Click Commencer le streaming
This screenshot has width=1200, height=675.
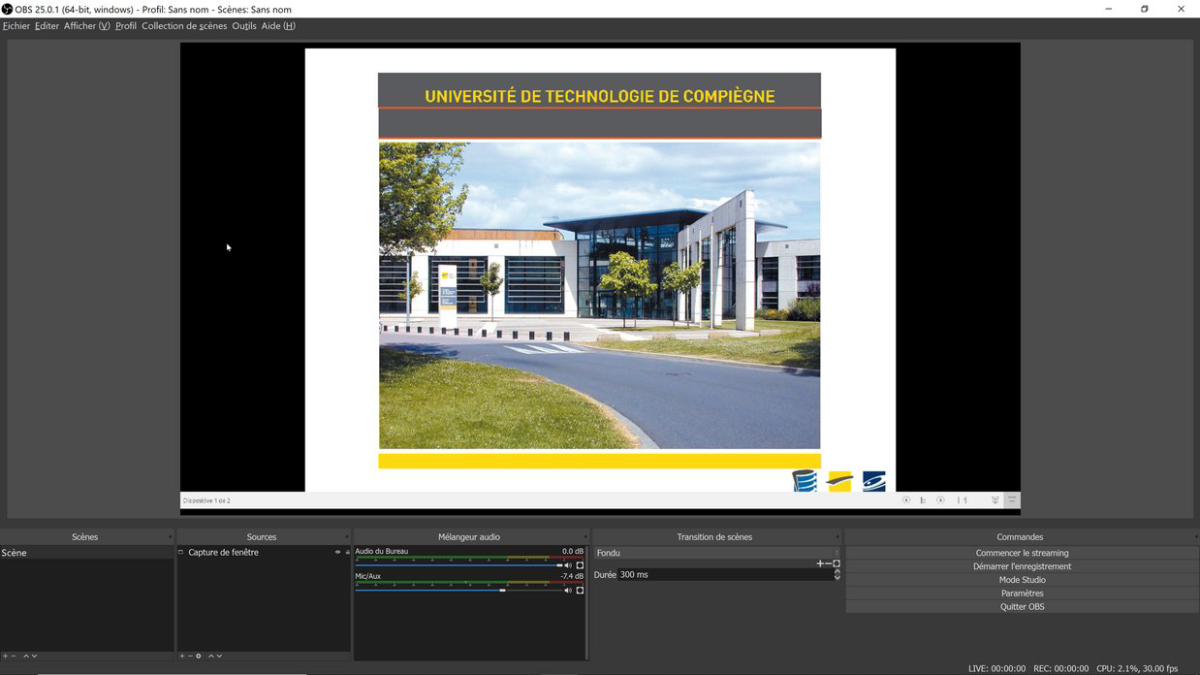point(1022,553)
